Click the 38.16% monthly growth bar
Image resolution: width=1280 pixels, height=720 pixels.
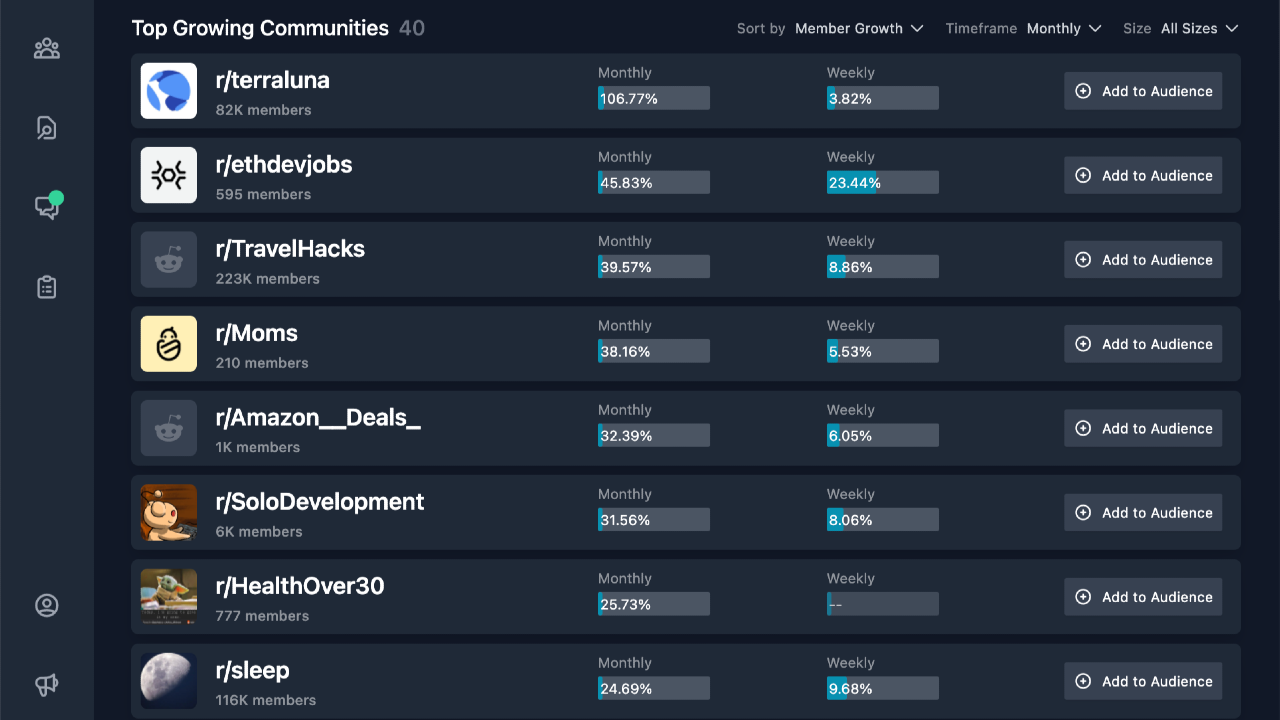pyautogui.click(x=654, y=351)
